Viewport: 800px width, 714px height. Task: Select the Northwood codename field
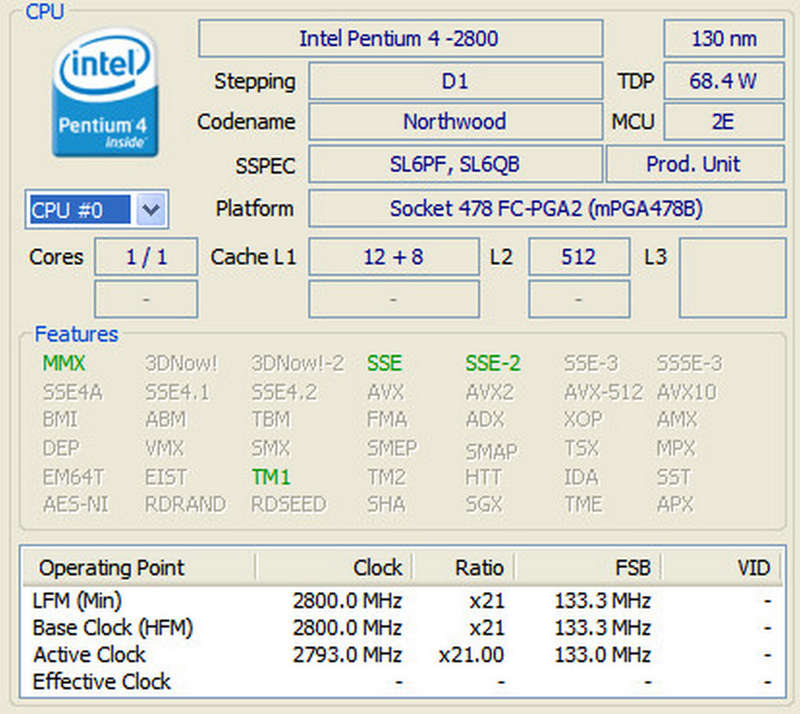(455, 121)
